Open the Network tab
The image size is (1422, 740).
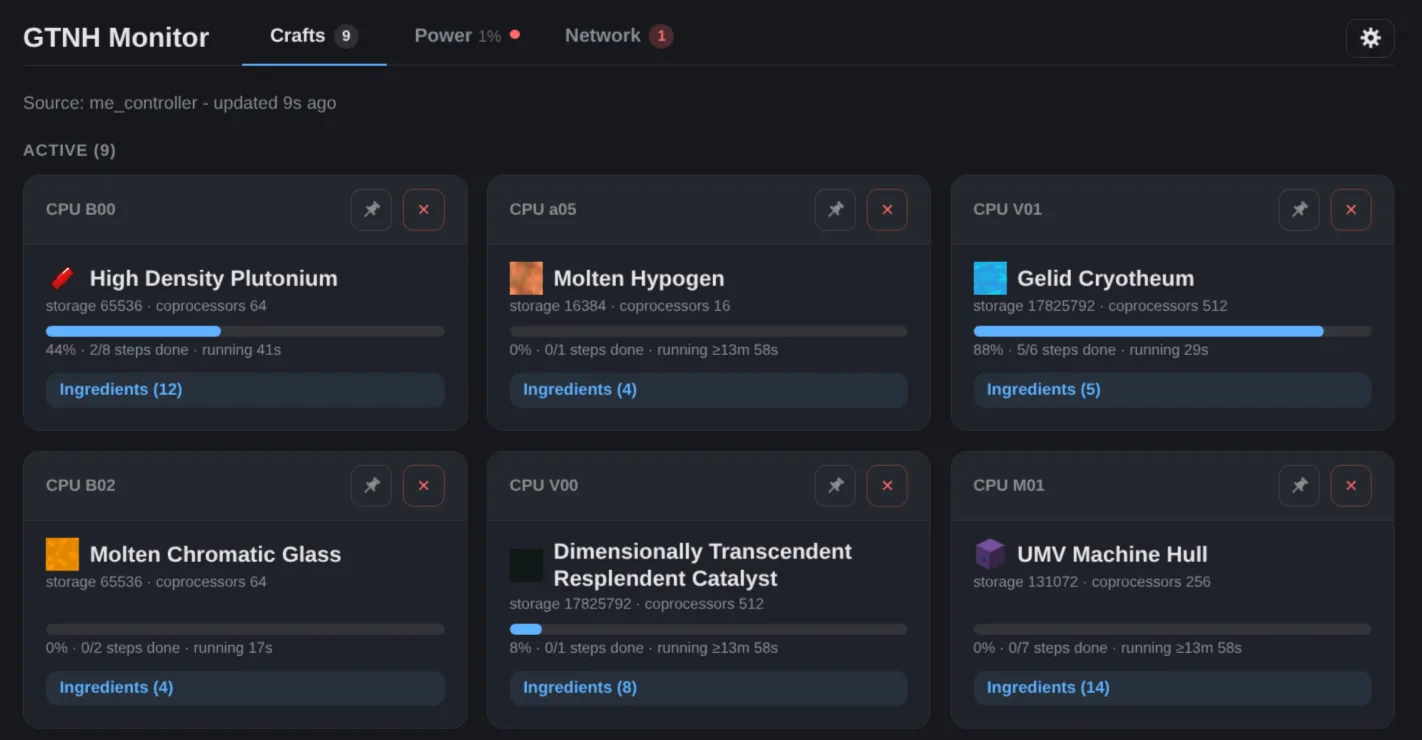619,36
